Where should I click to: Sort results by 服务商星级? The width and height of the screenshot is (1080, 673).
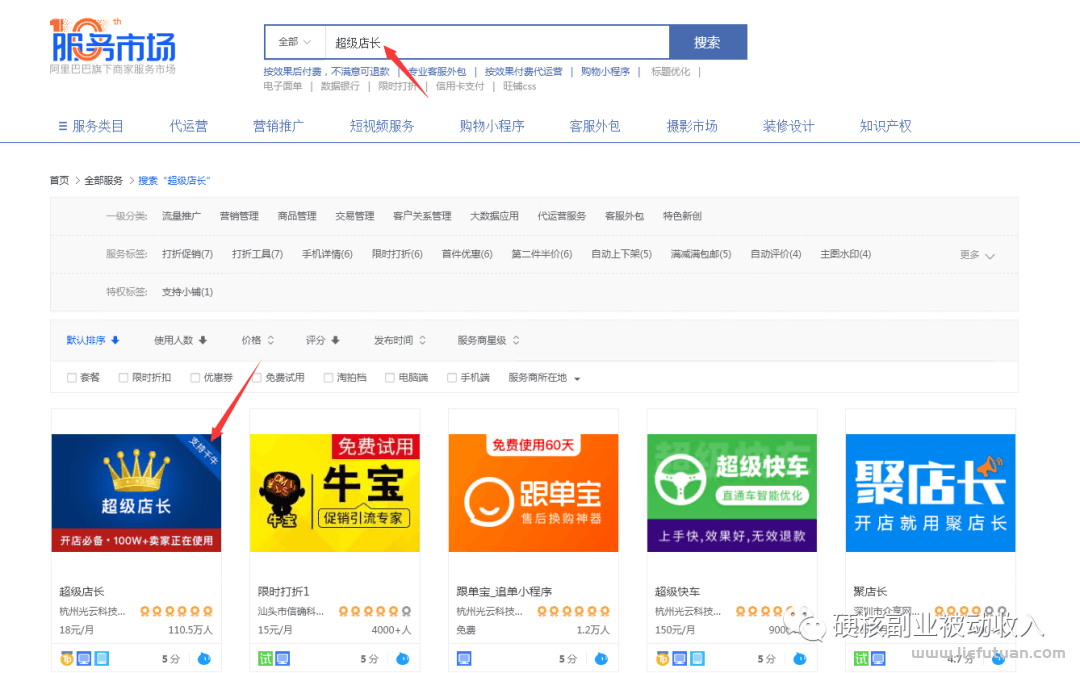tap(488, 340)
